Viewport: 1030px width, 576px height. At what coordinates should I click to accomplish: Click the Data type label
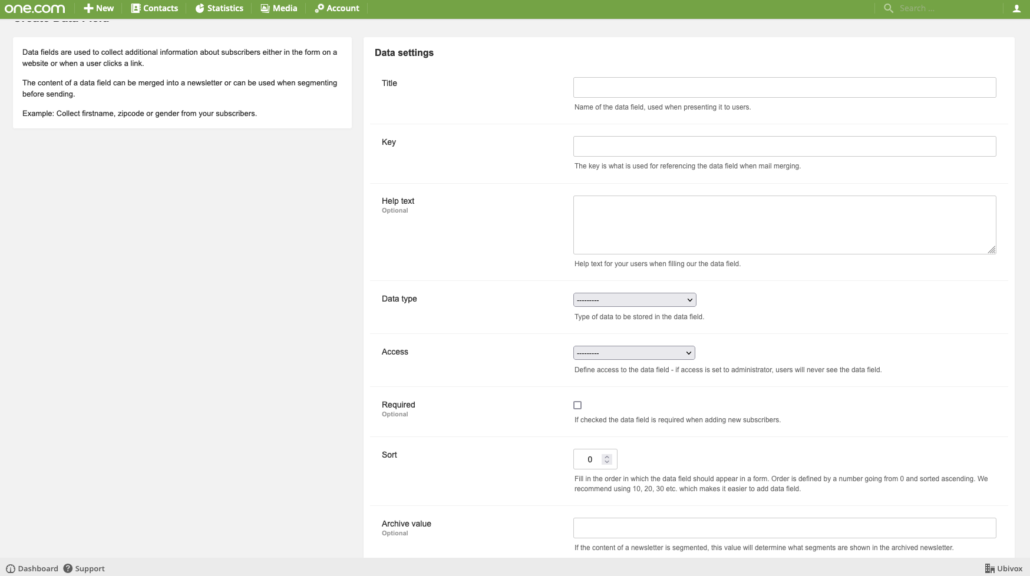pos(399,299)
